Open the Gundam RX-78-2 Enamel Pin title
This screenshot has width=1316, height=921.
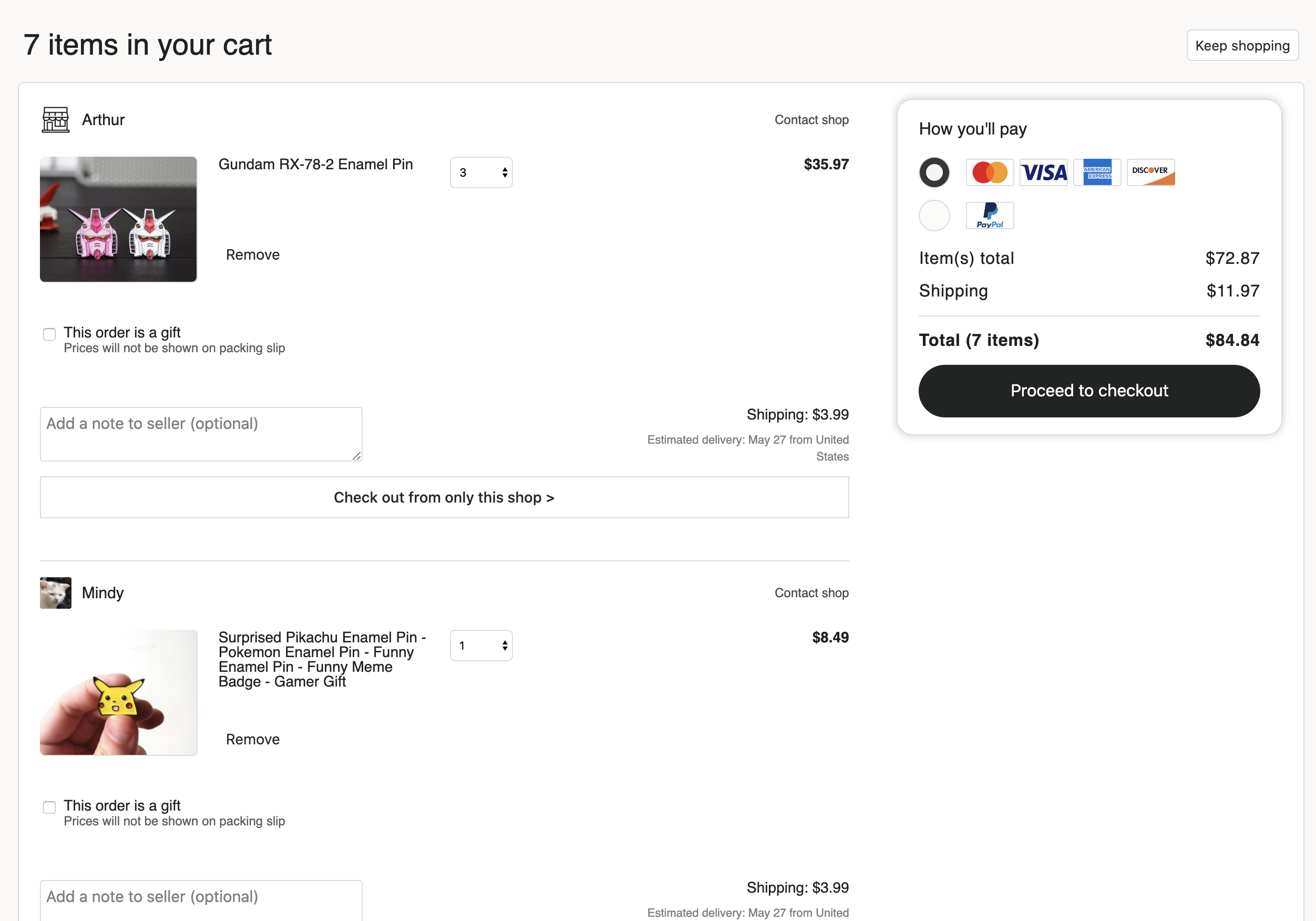(x=315, y=164)
